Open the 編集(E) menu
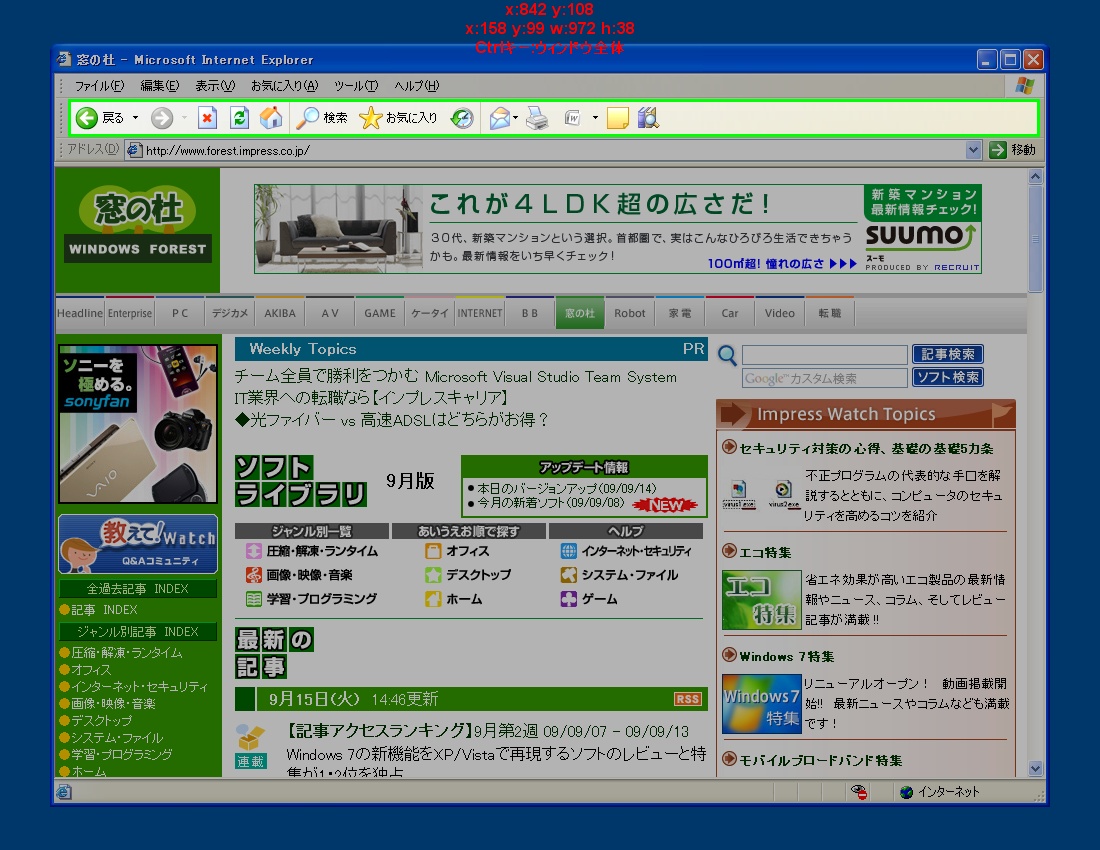Viewport: 1100px width, 850px height. point(159,86)
